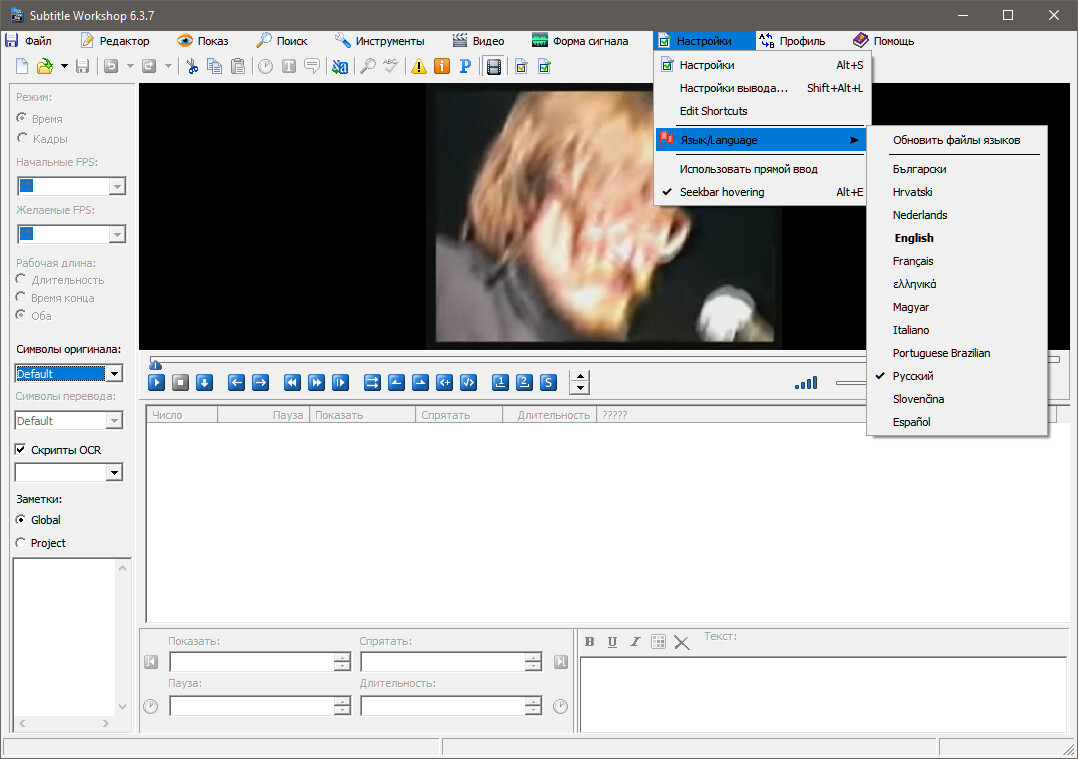Screen dimensions: 1078x759
Task: Click the blue Play button under video
Action: (x=157, y=382)
